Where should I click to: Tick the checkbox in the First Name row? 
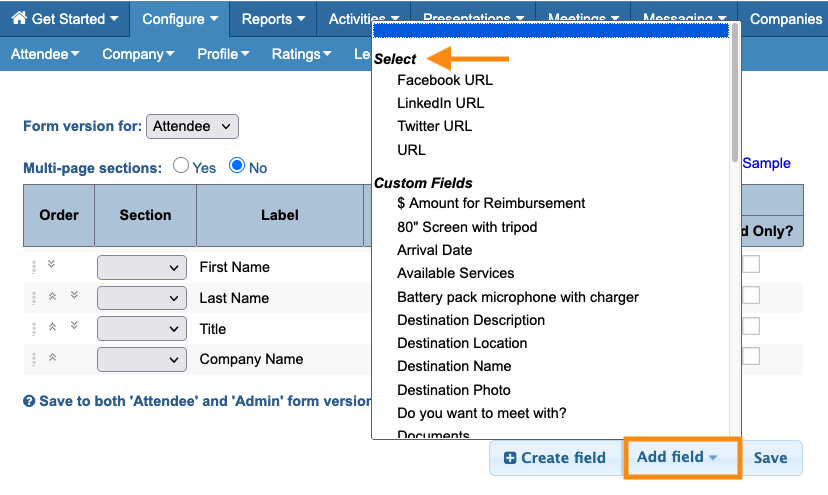750,264
